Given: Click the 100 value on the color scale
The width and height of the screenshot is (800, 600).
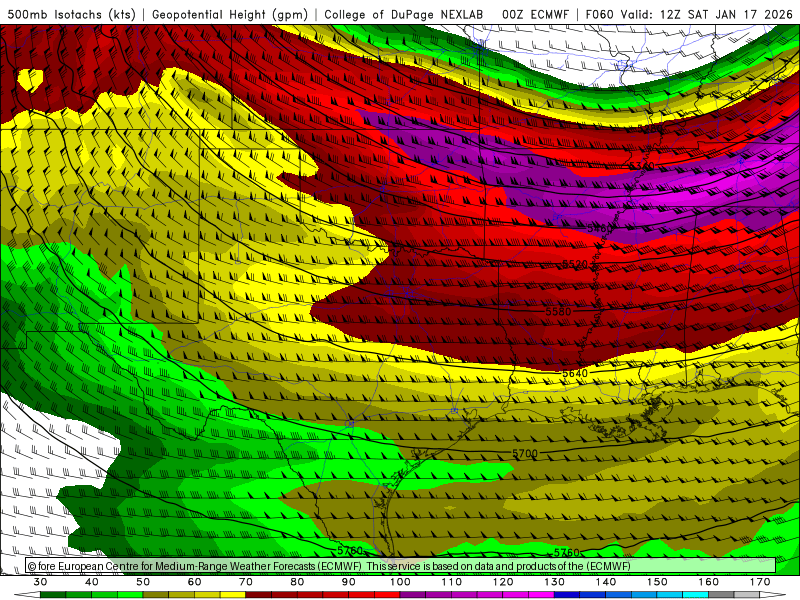Looking at the screenshot, I should 400,582.
